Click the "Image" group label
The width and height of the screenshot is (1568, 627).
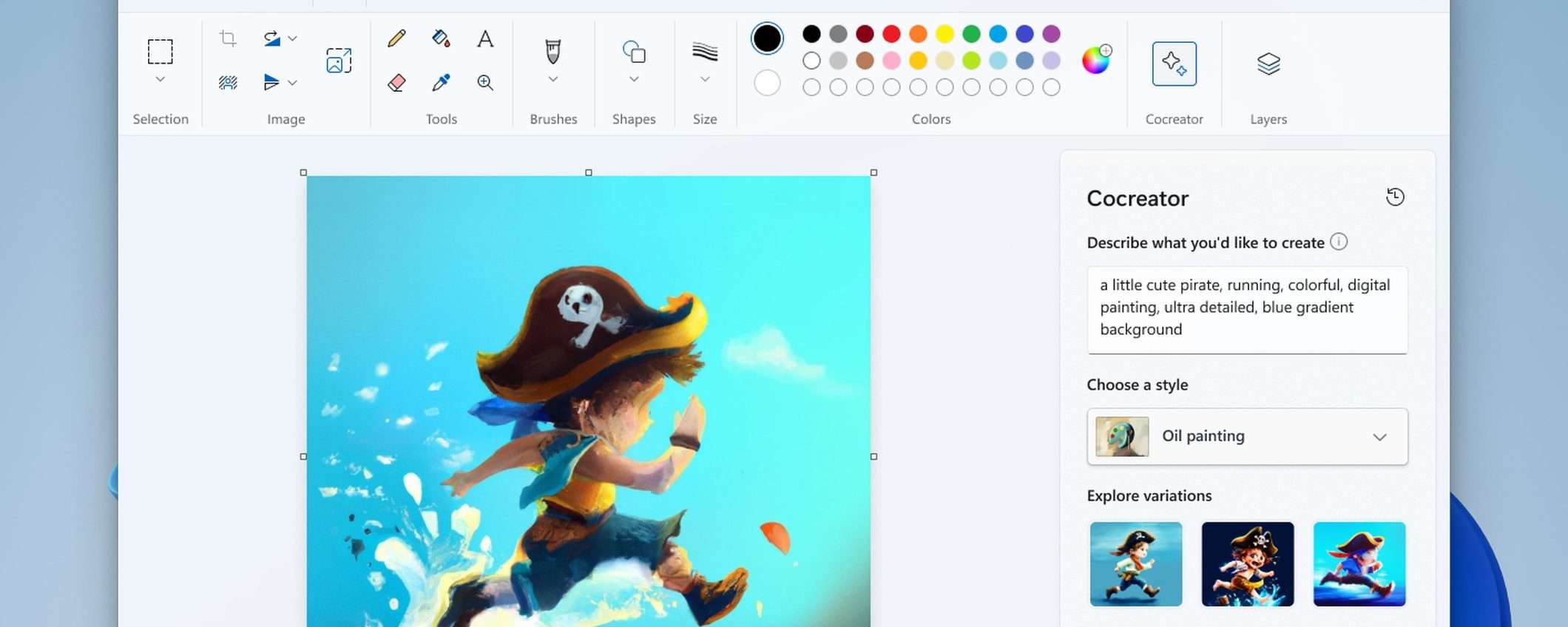pyautogui.click(x=286, y=119)
